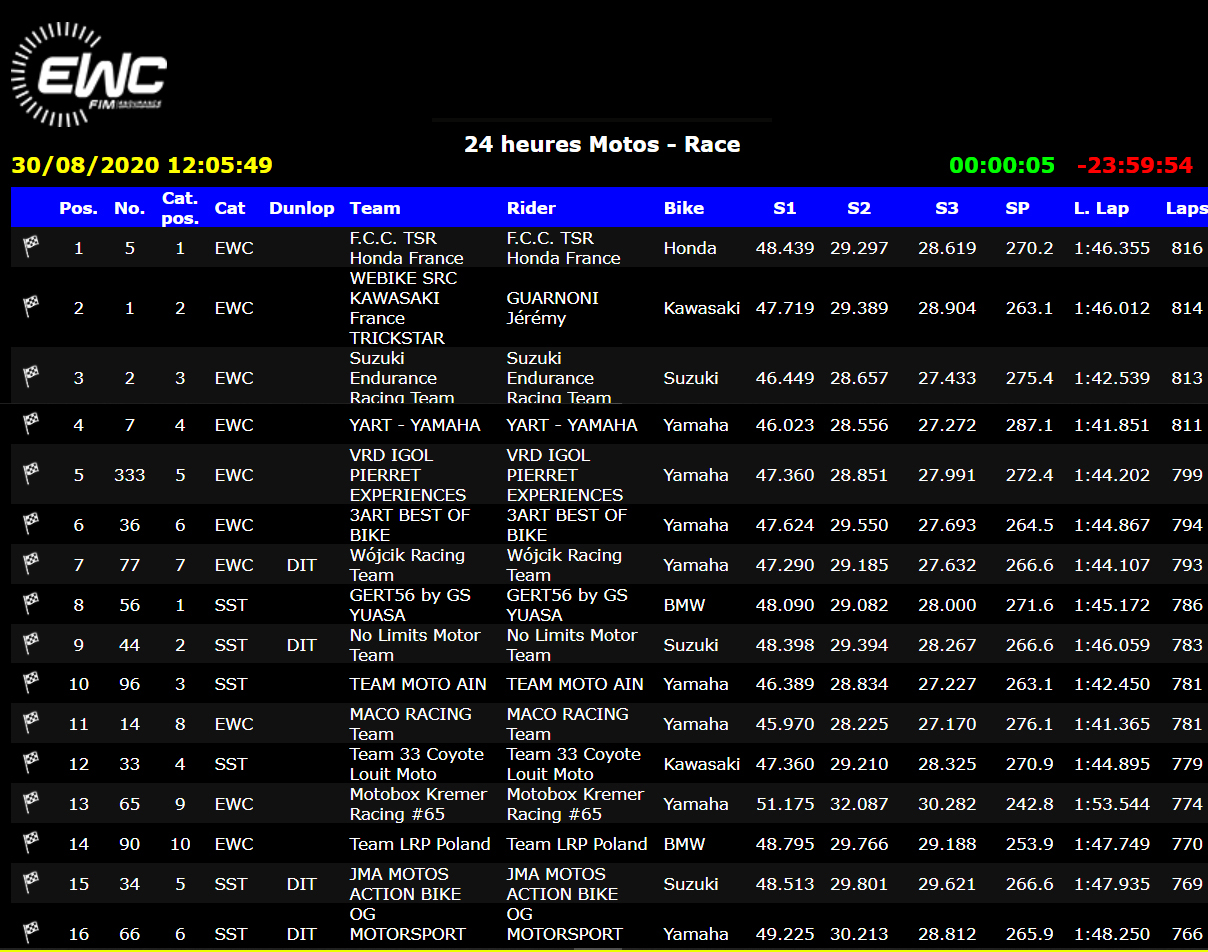Click the green elapsed timer 00:00:05

coord(1002,165)
